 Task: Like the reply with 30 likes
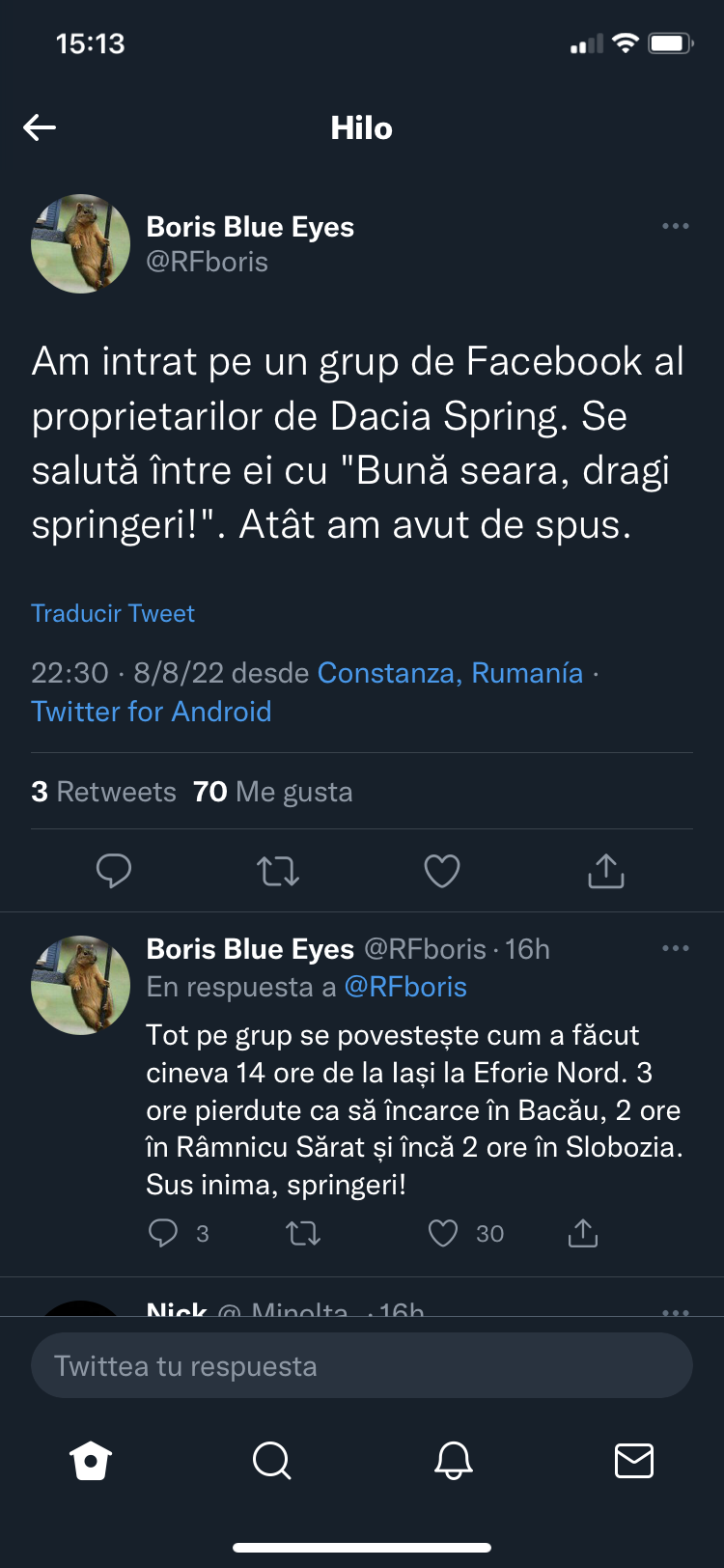[443, 1233]
